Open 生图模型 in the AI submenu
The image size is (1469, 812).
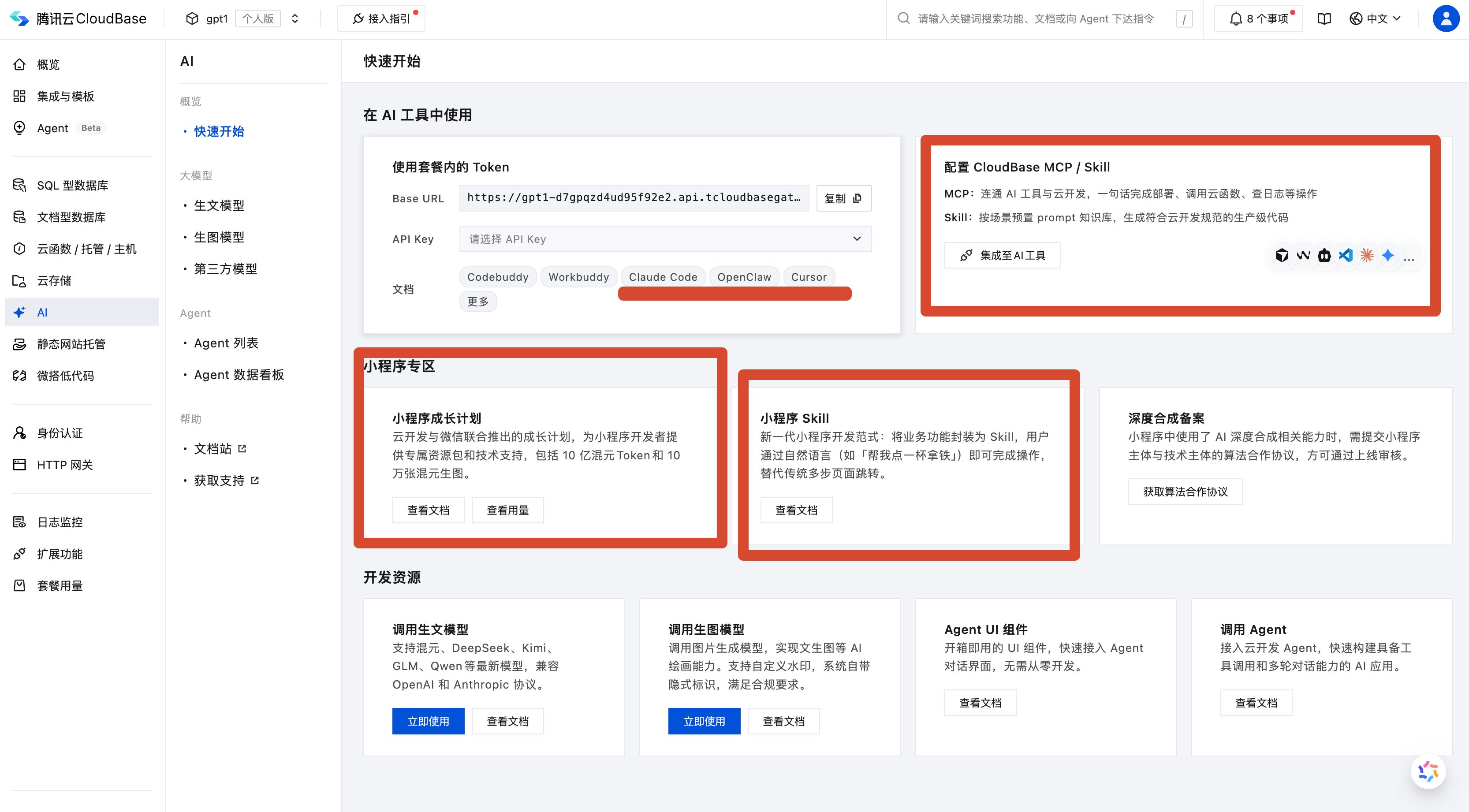click(219, 237)
